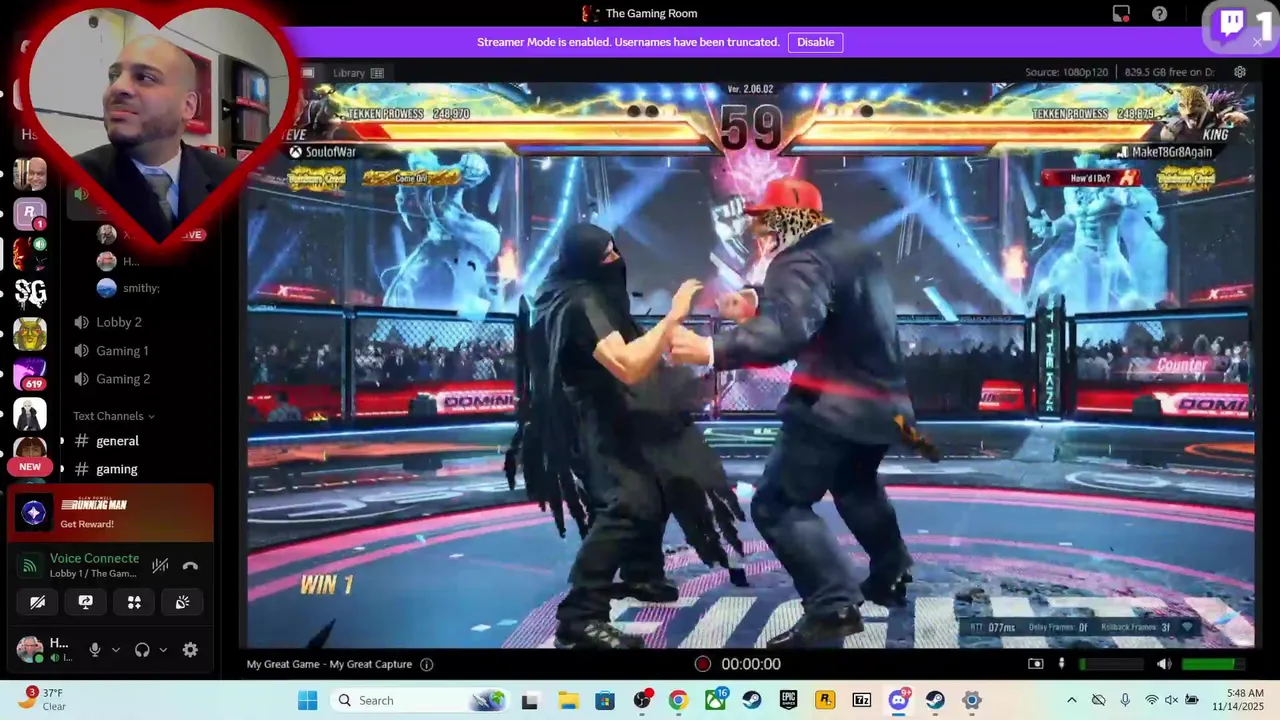Image resolution: width=1280 pixels, height=720 pixels.
Task: Open Task View on the taskbar
Action: tap(530, 700)
